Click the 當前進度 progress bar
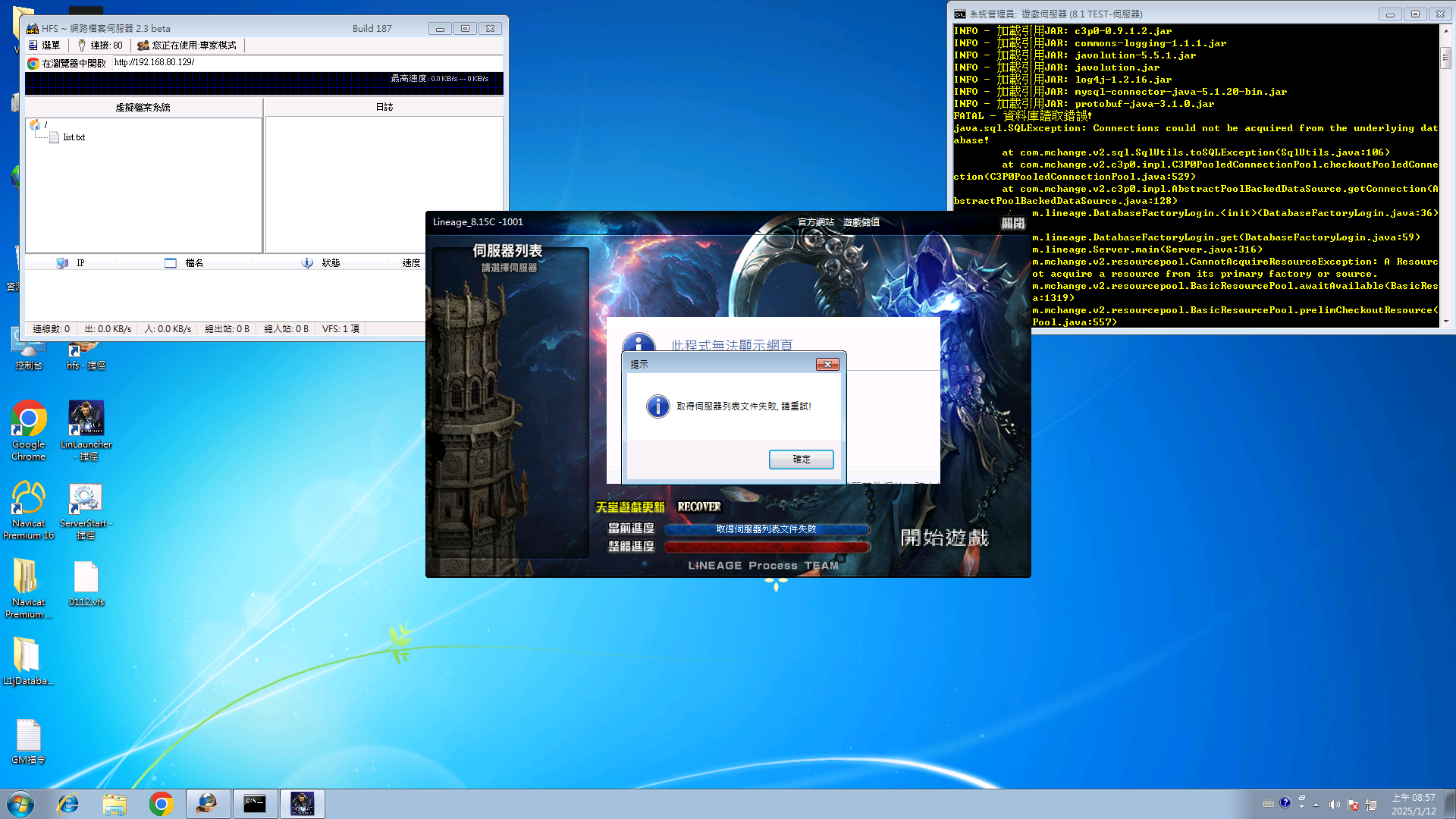 point(767,529)
